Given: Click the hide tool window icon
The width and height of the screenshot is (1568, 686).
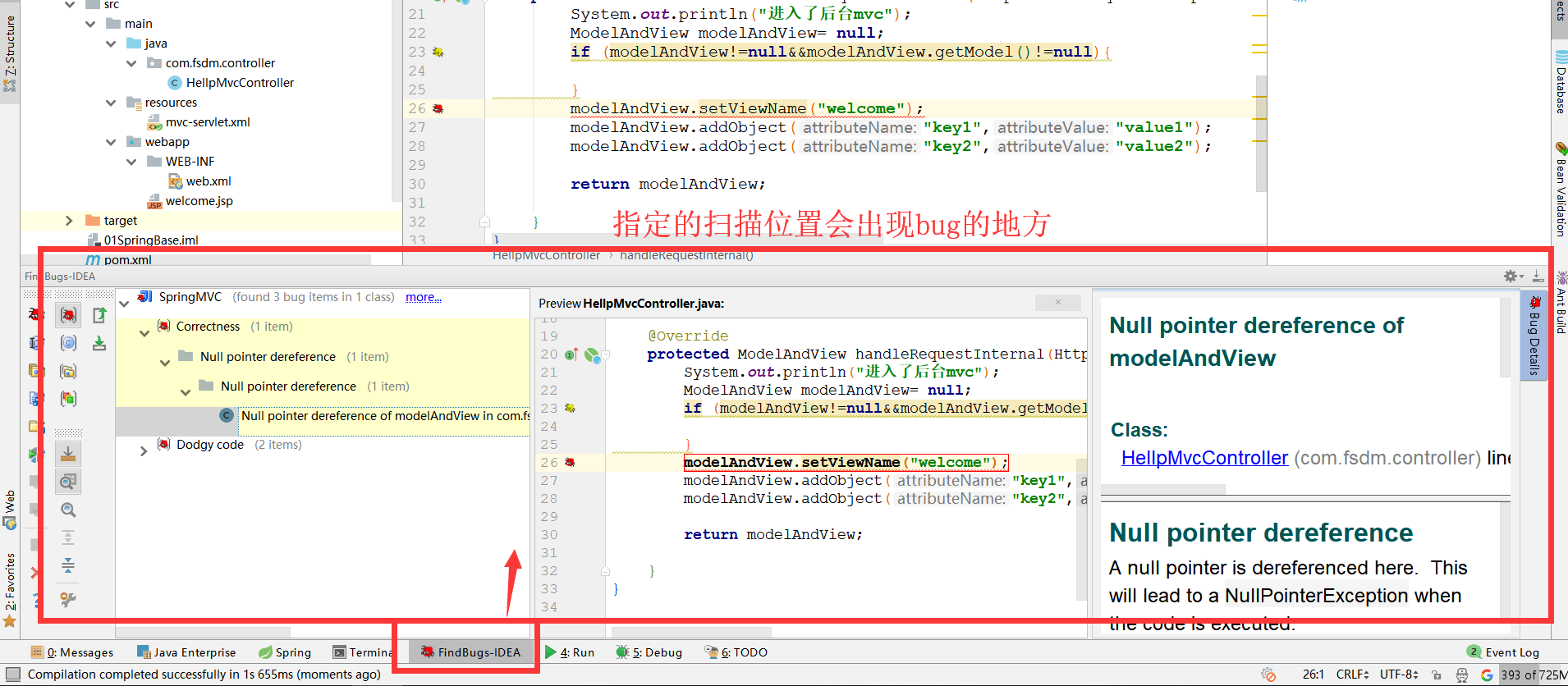Looking at the screenshot, I should pyautogui.click(x=1538, y=277).
